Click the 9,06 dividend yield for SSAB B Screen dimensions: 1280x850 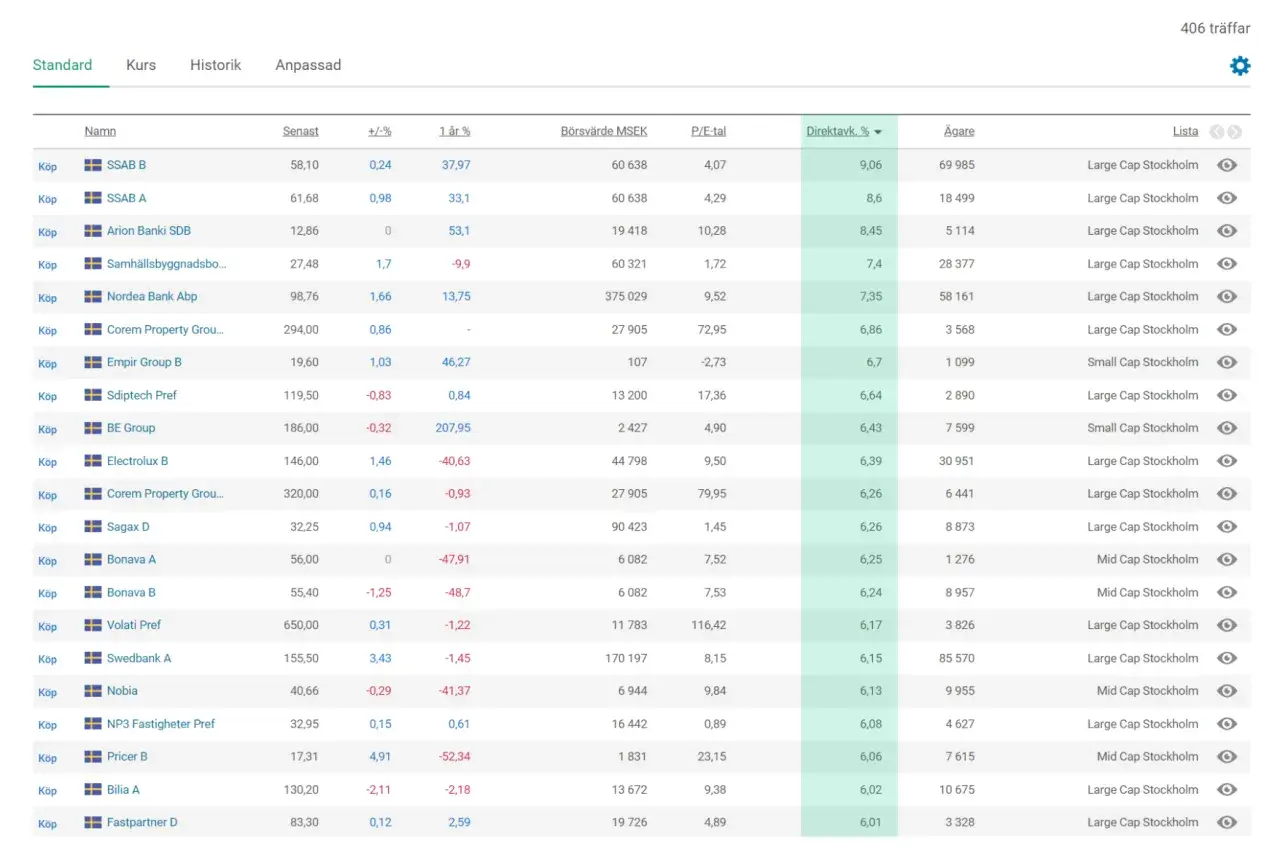[871, 165]
